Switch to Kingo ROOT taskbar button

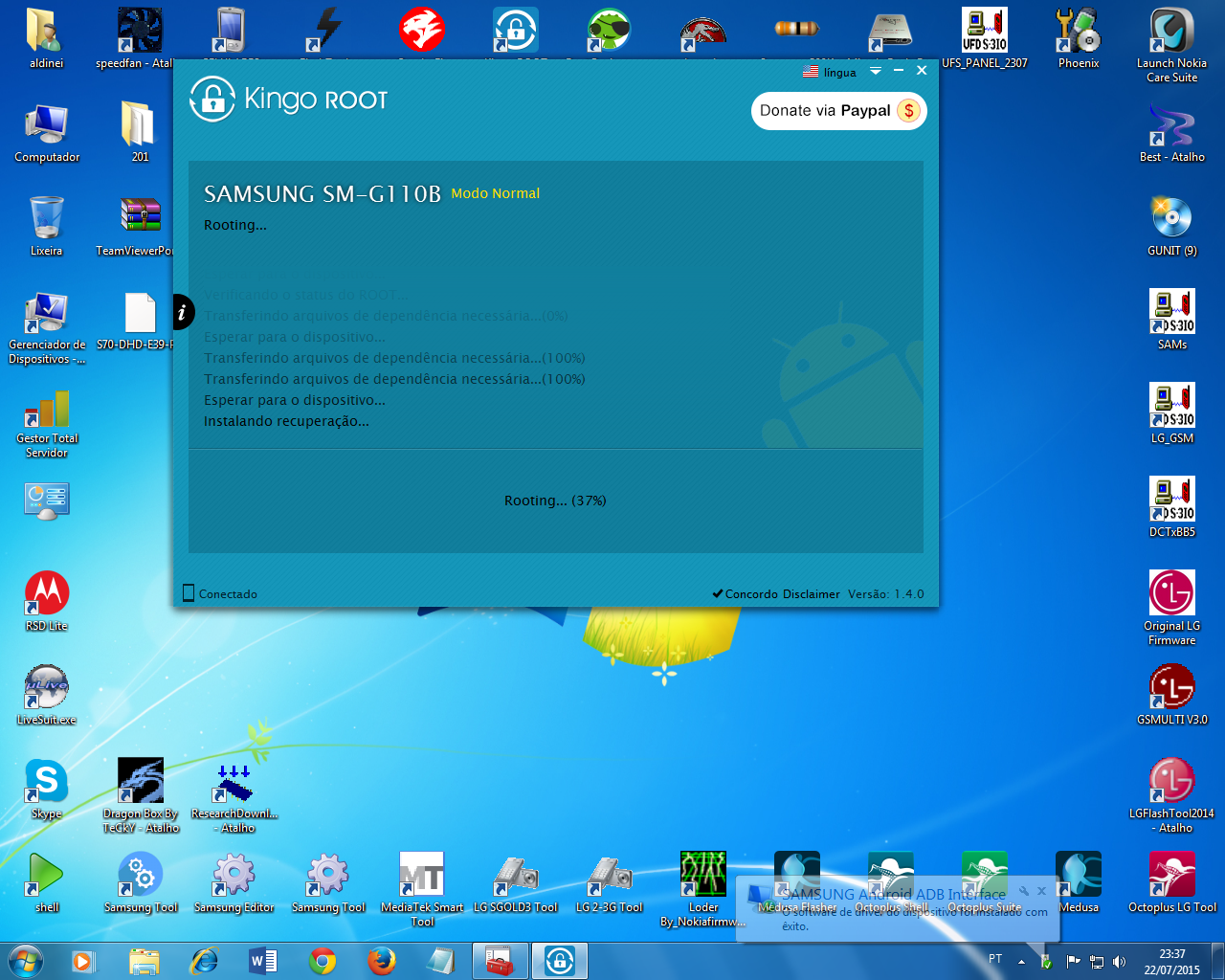click(559, 960)
